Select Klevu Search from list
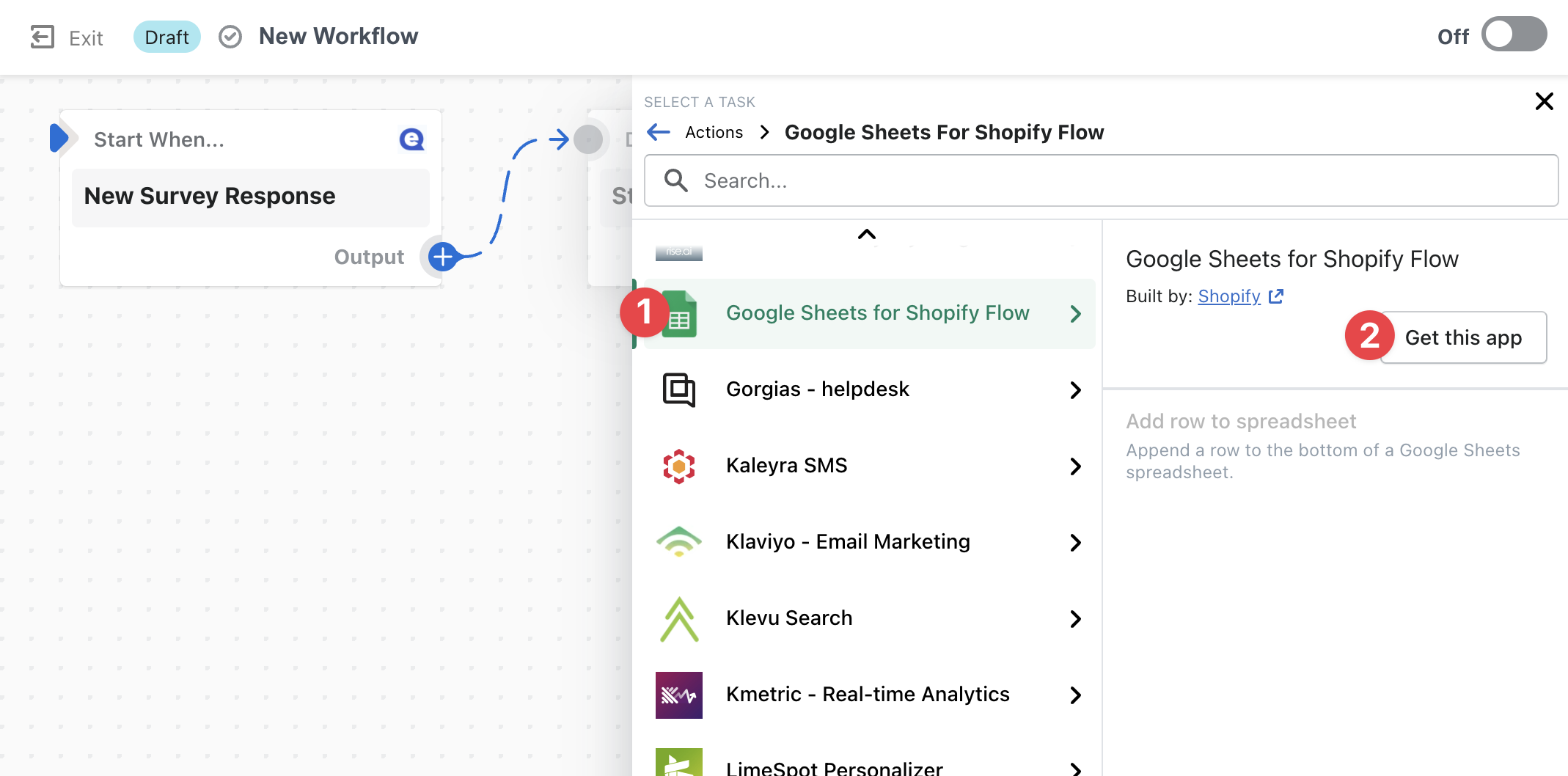Screen dimensions: 1568x776 click(x=865, y=619)
